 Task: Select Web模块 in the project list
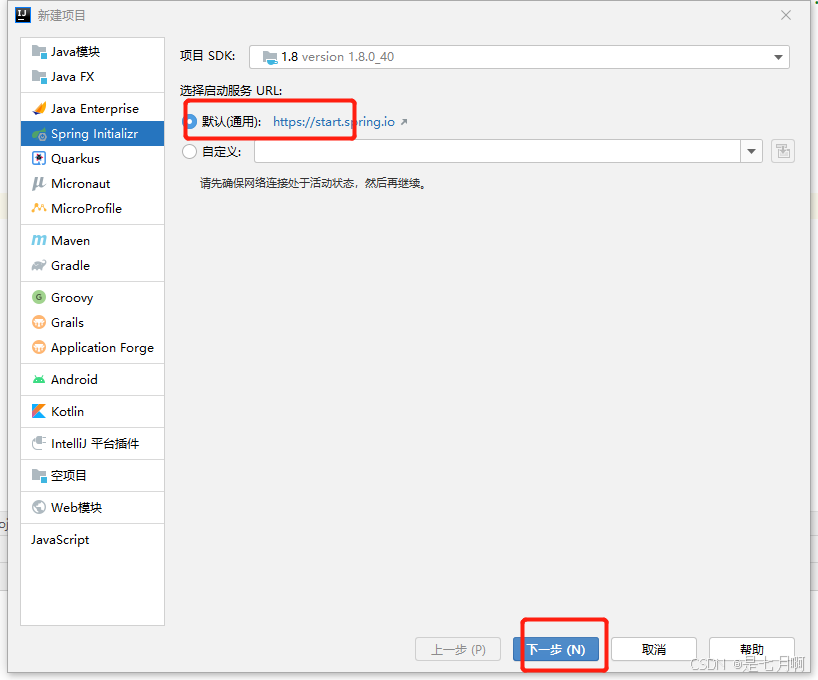[92, 507]
